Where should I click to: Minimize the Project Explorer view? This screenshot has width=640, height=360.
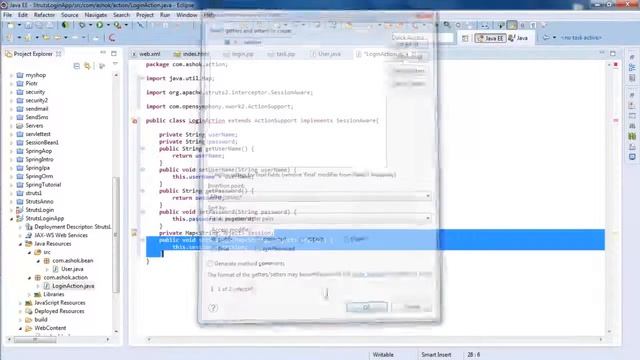103,53
